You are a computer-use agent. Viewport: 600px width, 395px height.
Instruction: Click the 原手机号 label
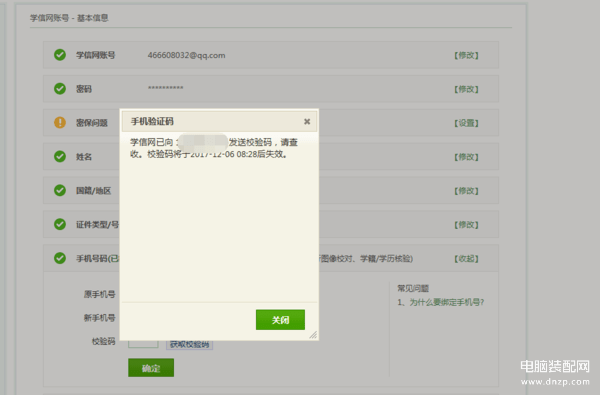point(99,294)
